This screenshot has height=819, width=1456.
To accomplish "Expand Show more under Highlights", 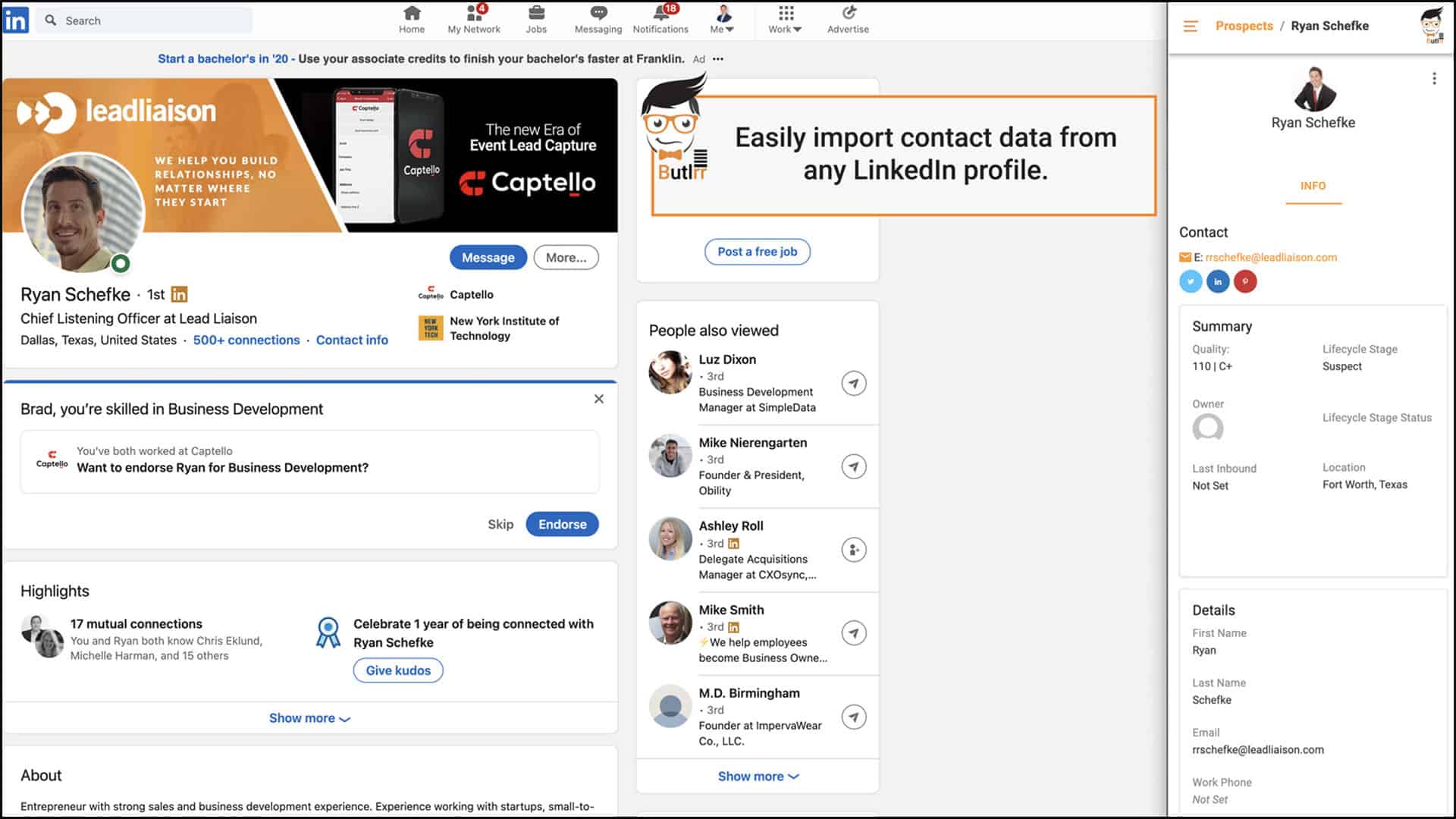I will coord(309,718).
